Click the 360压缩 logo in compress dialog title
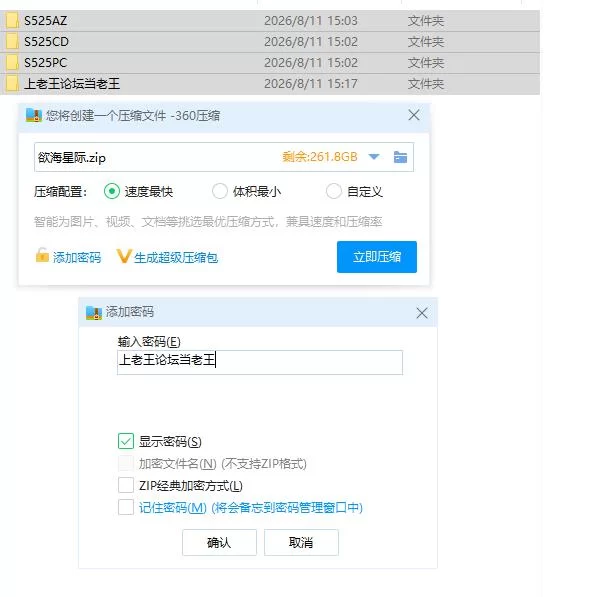This screenshot has width=597, height=597. coord(34,115)
